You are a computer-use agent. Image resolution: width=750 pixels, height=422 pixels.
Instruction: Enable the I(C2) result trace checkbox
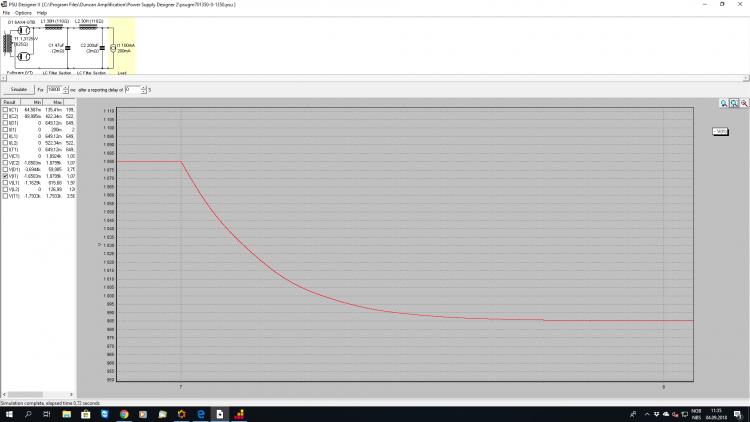(5, 116)
